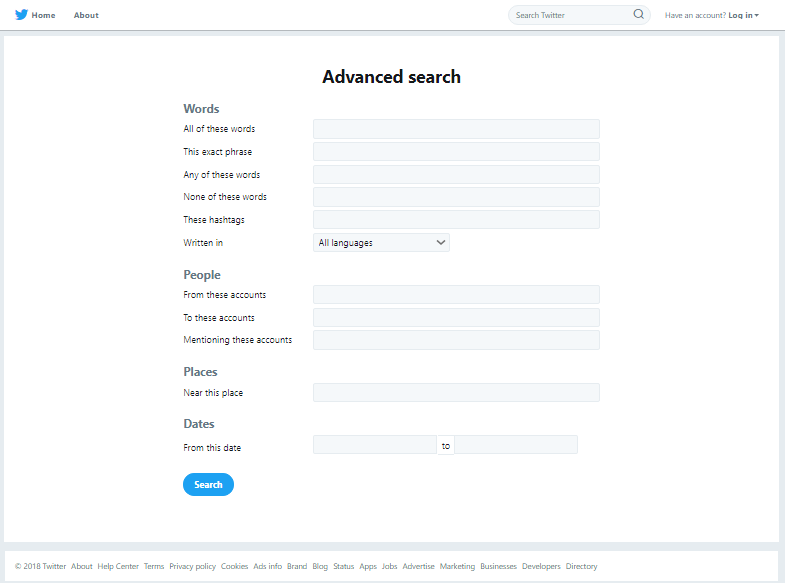Open the Privacy policy footer link

coord(192,566)
